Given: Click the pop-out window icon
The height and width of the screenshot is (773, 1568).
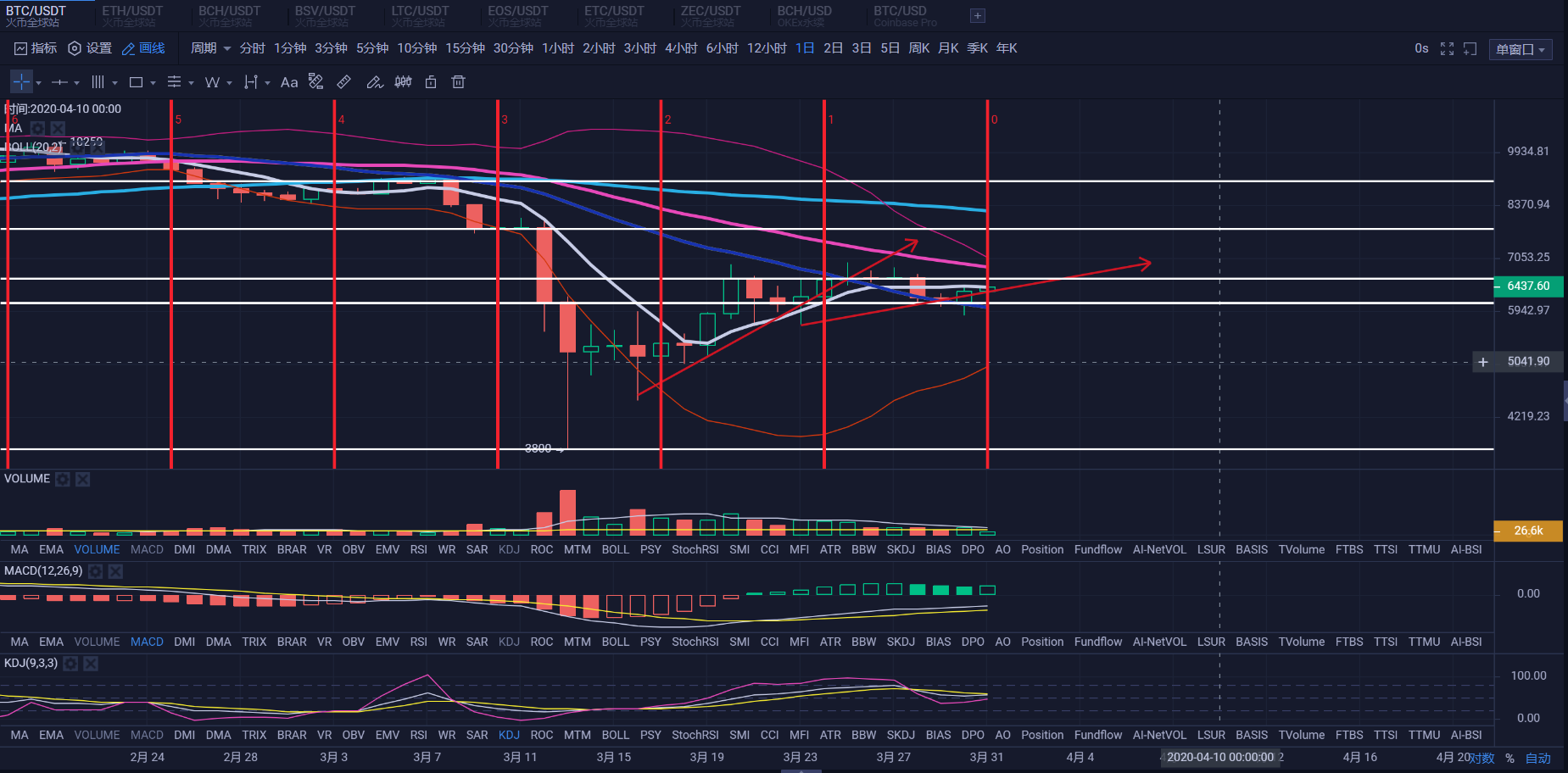Looking at the screenshot, I should coord(1470,49).
